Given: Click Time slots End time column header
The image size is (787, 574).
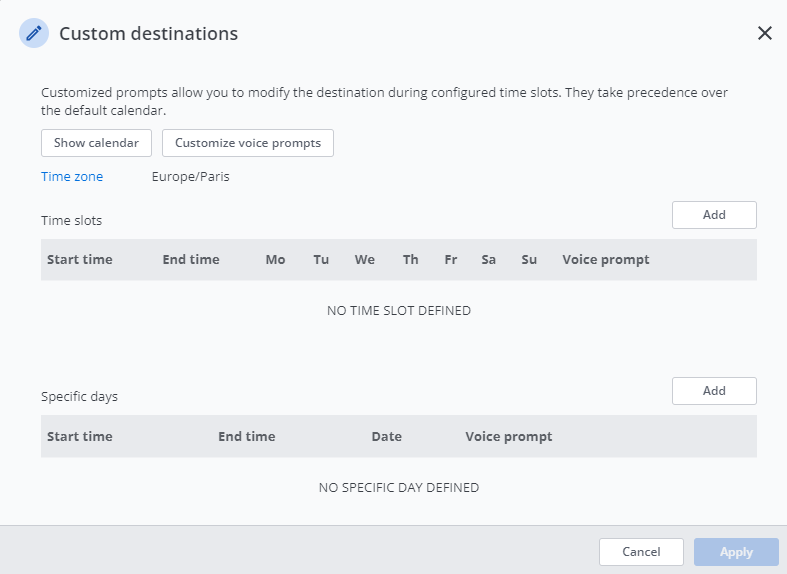Looking at the screenshot, I should (191, 260).
